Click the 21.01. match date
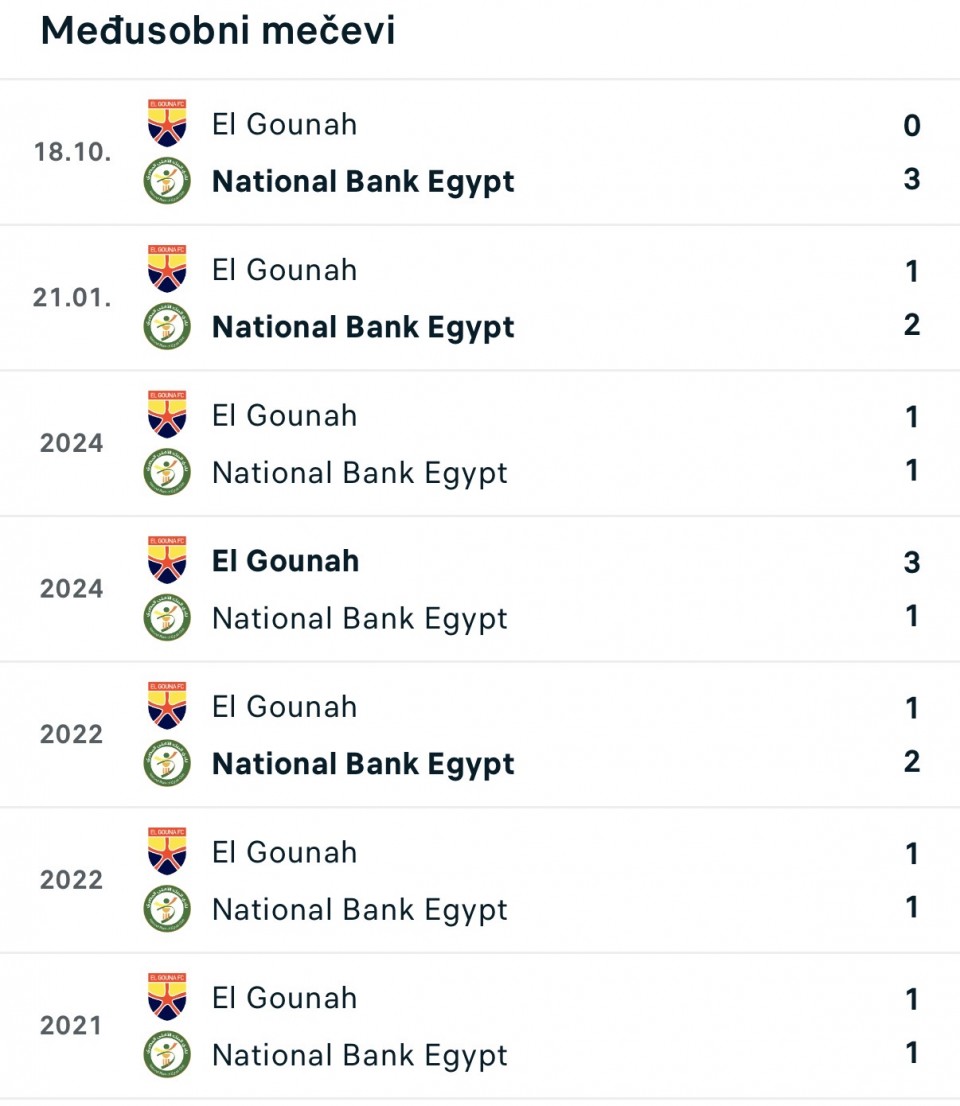The image size is (960, 1106). [x=72, y=298]
